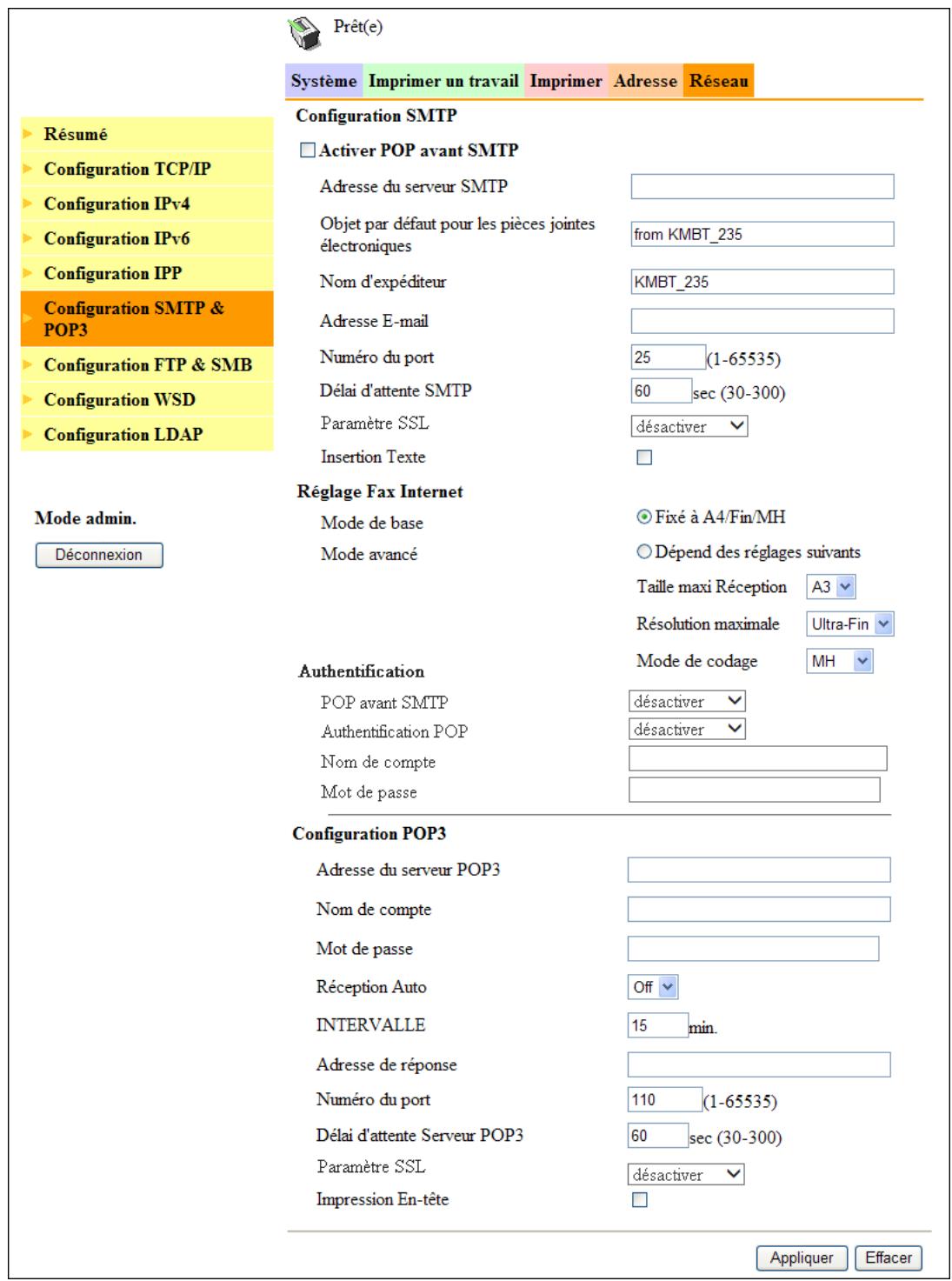
Task: Click the Délai d'attente SMTP field
Action: click(662, 390)
